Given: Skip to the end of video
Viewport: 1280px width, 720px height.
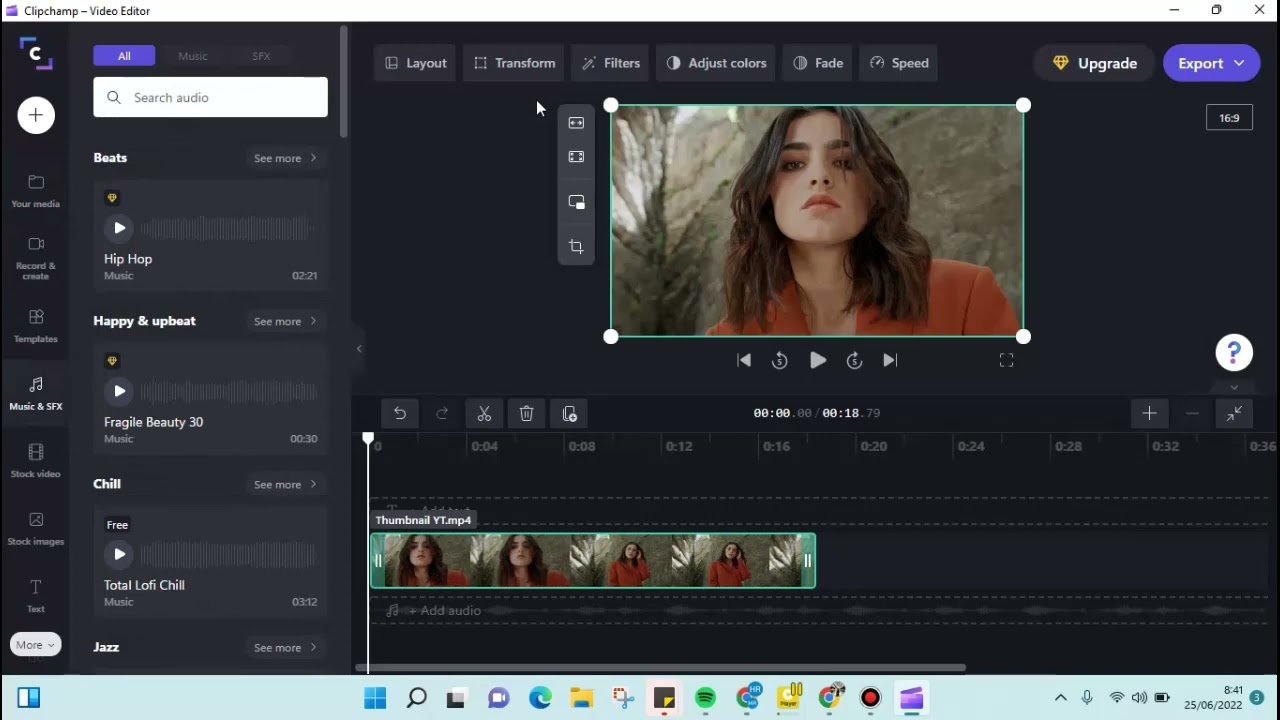Looking at the screenshot, I should [x=890, y=360].
